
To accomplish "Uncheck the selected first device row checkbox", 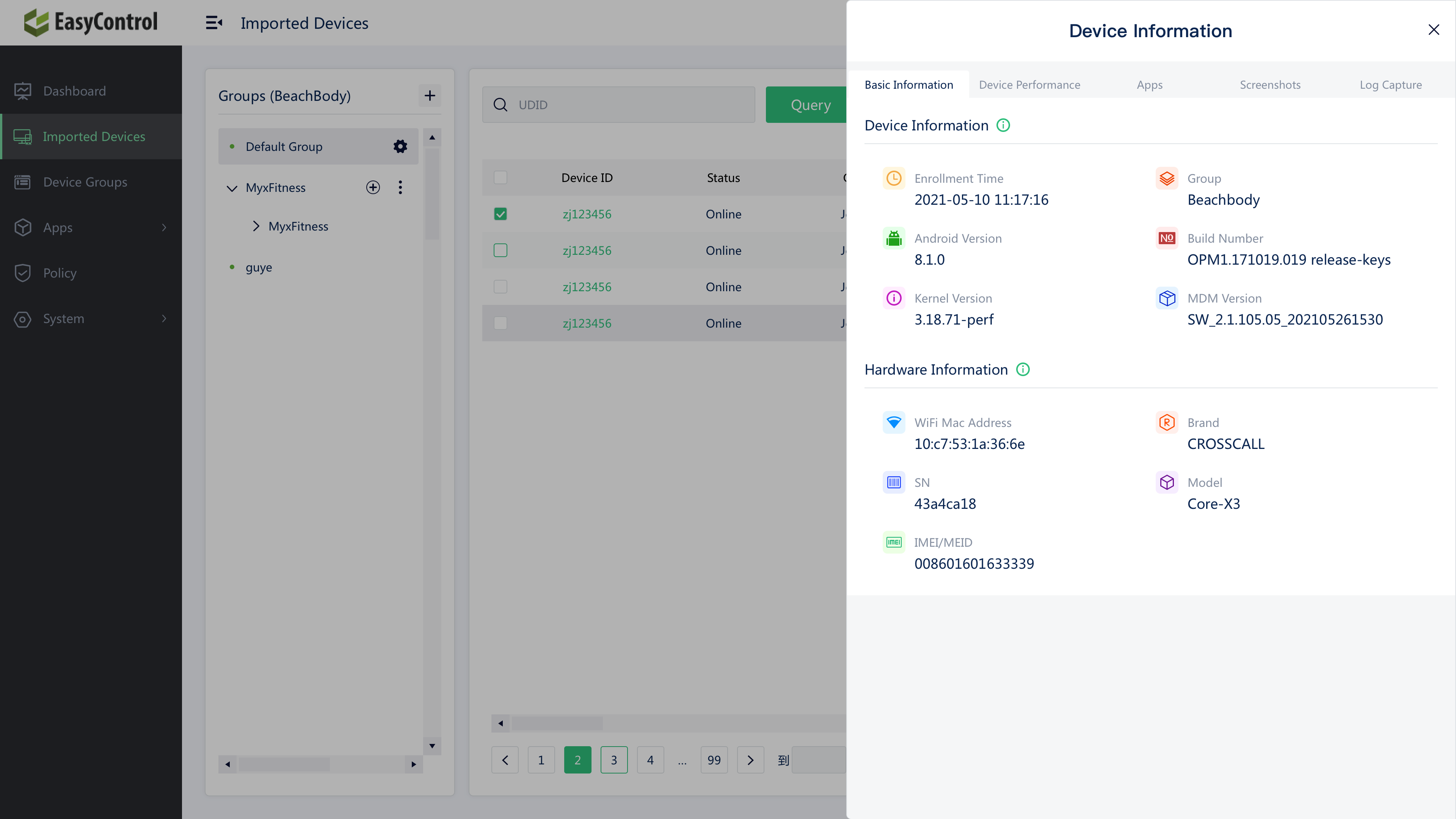I will (500, 213).
